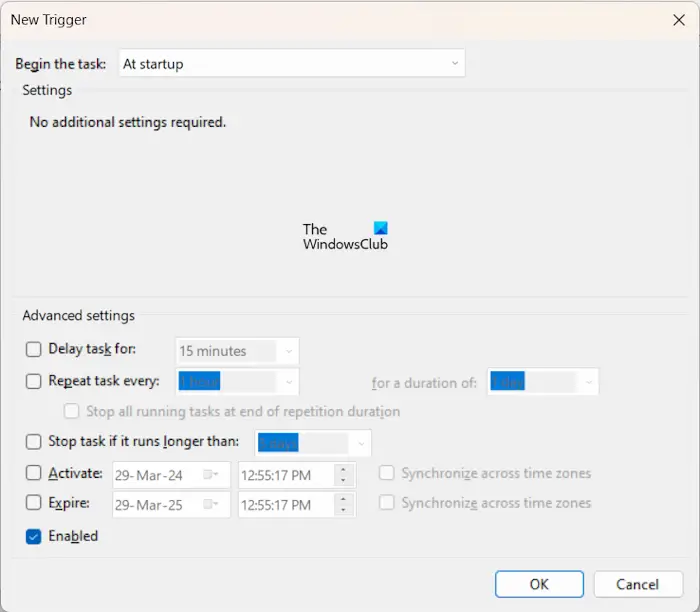
Task: Check Synchronize across time zones for Activate
Action: click(387, 473)
